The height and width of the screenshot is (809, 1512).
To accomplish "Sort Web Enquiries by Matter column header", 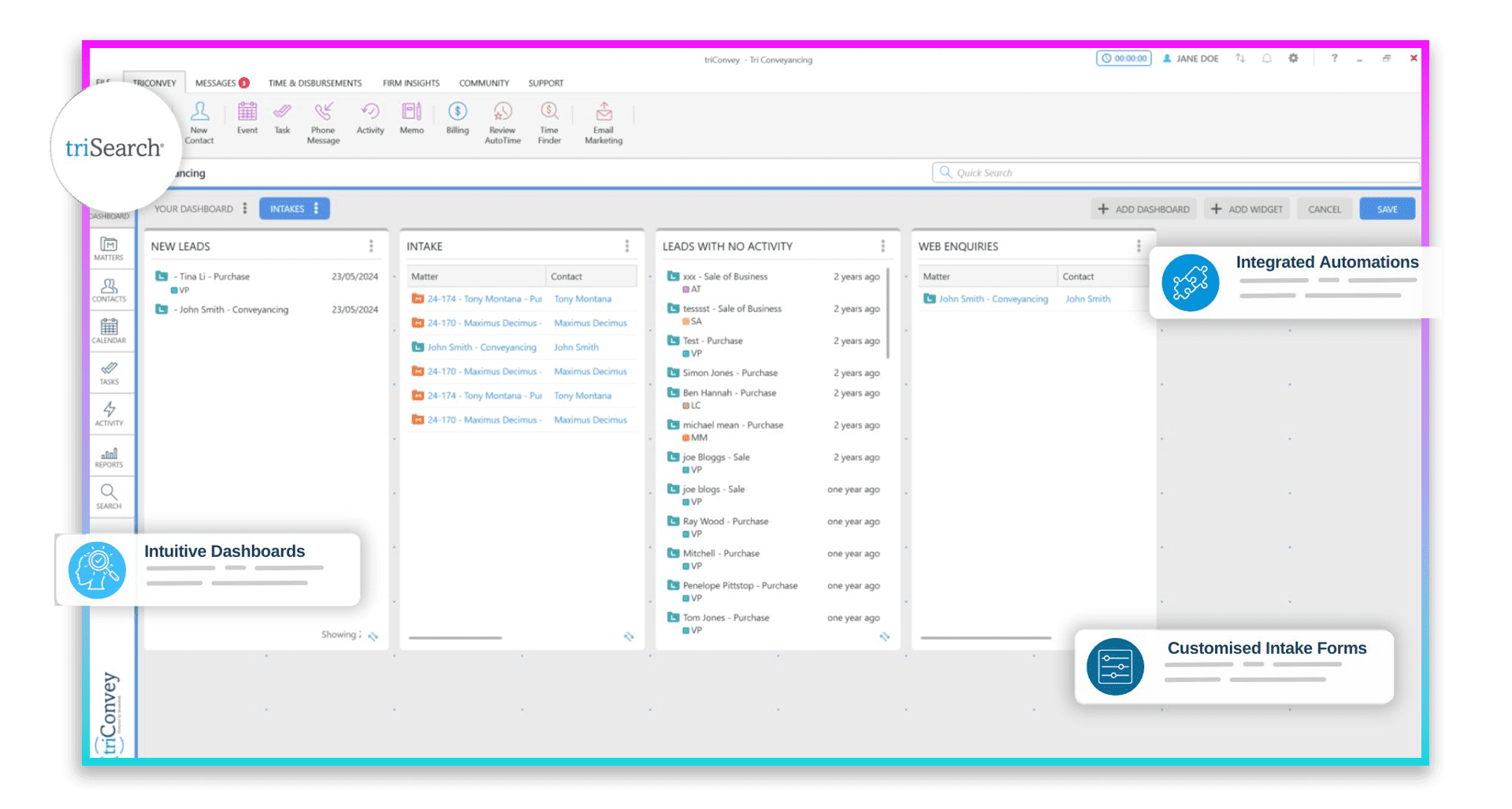I will (x=988, y=276).
